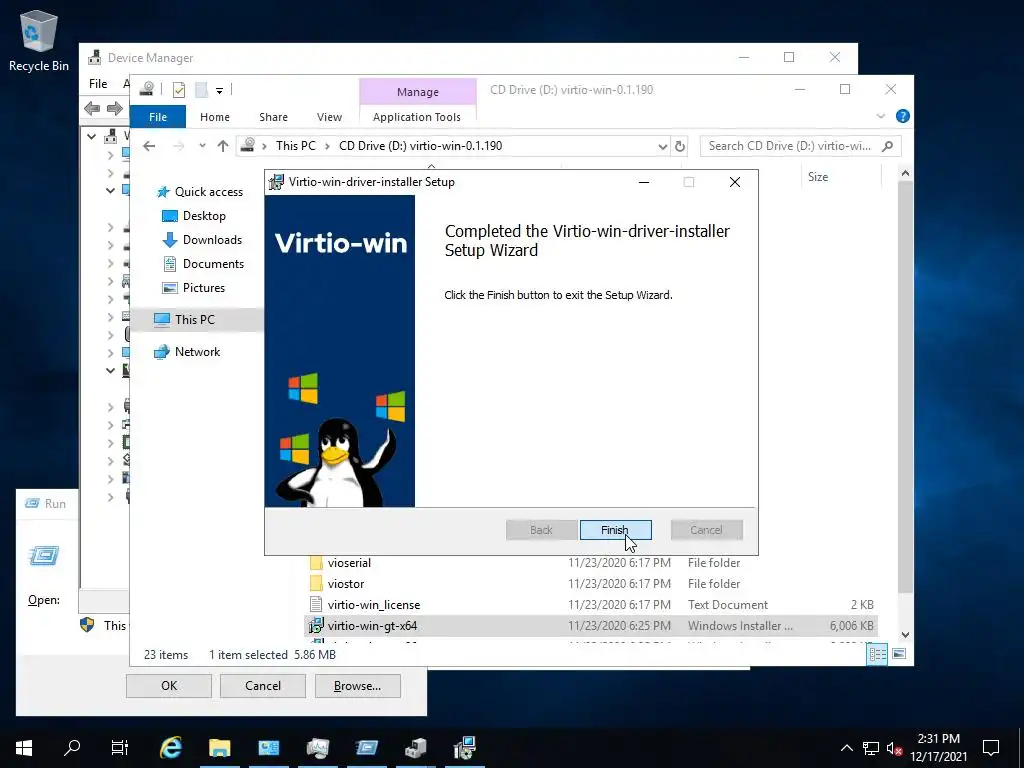The image size is (1024, 768).
Task: Show hidden system tray icons
Action: (846, 748)
